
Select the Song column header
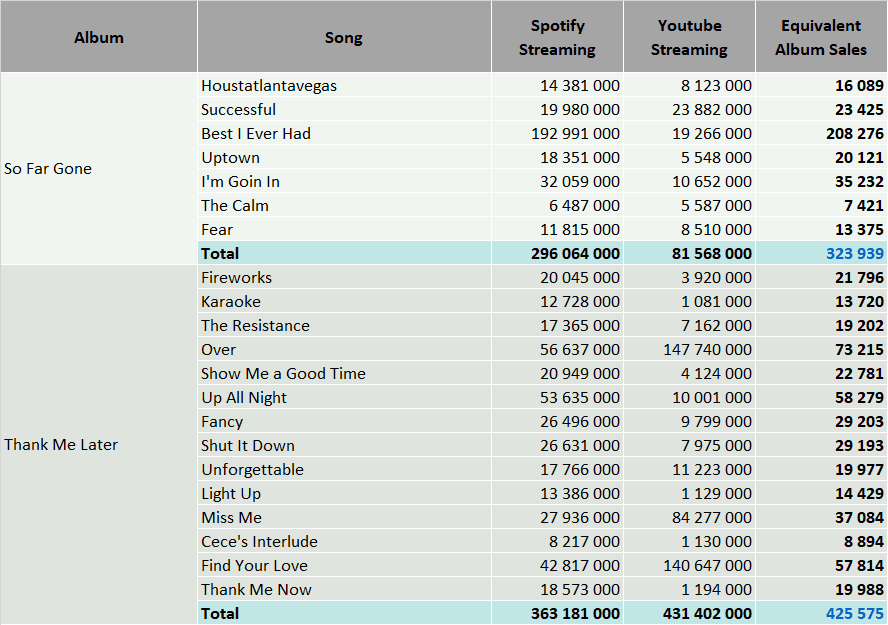344,37
